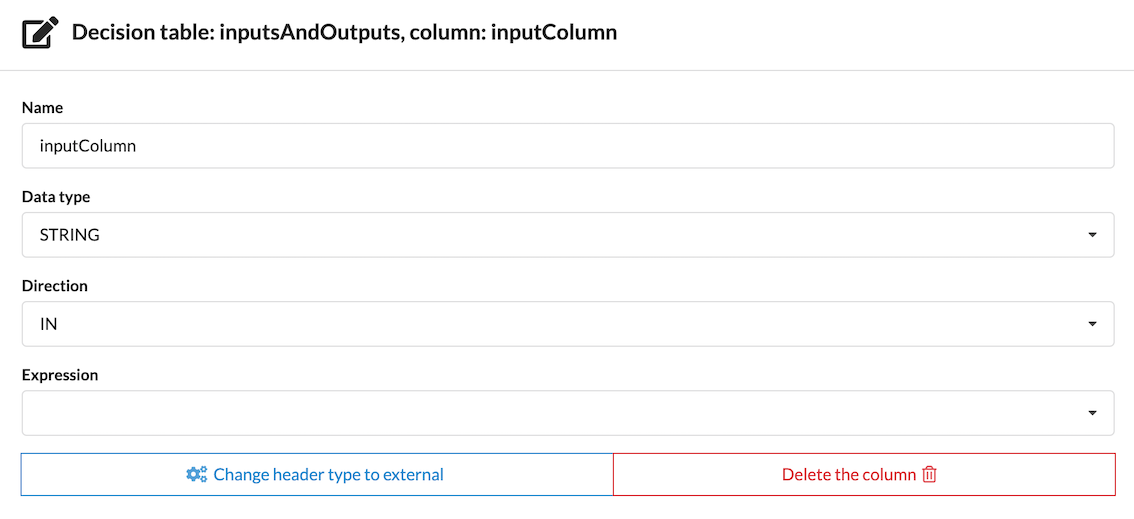Image resolution: width=1134 pixels, height=519 pixels.
Task: Click the Expression dropdown caret arrow
Action: (x=1092, y=413)
